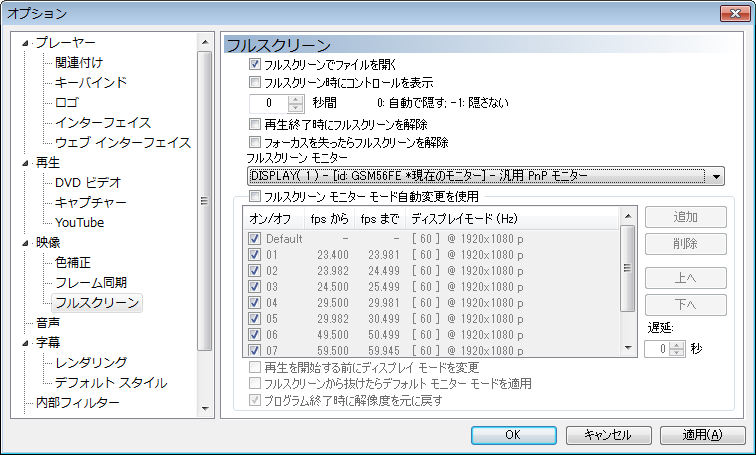756x455 pixels.
Task: Open DVD ビデオ settings
Action: click(x=88, y=183)
